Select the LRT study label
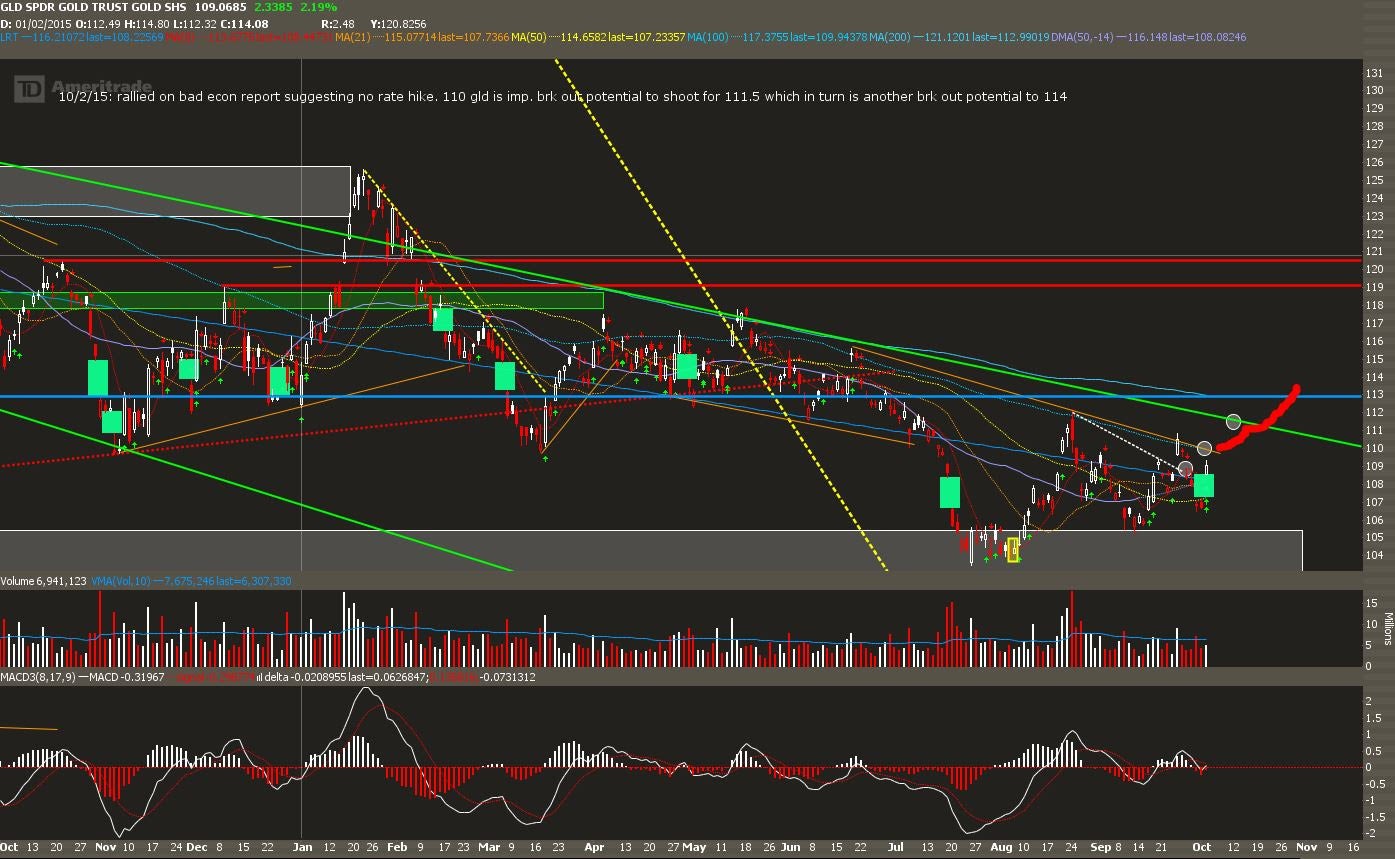This screenshot has height=859, width=1395. [x=11, y=37]
